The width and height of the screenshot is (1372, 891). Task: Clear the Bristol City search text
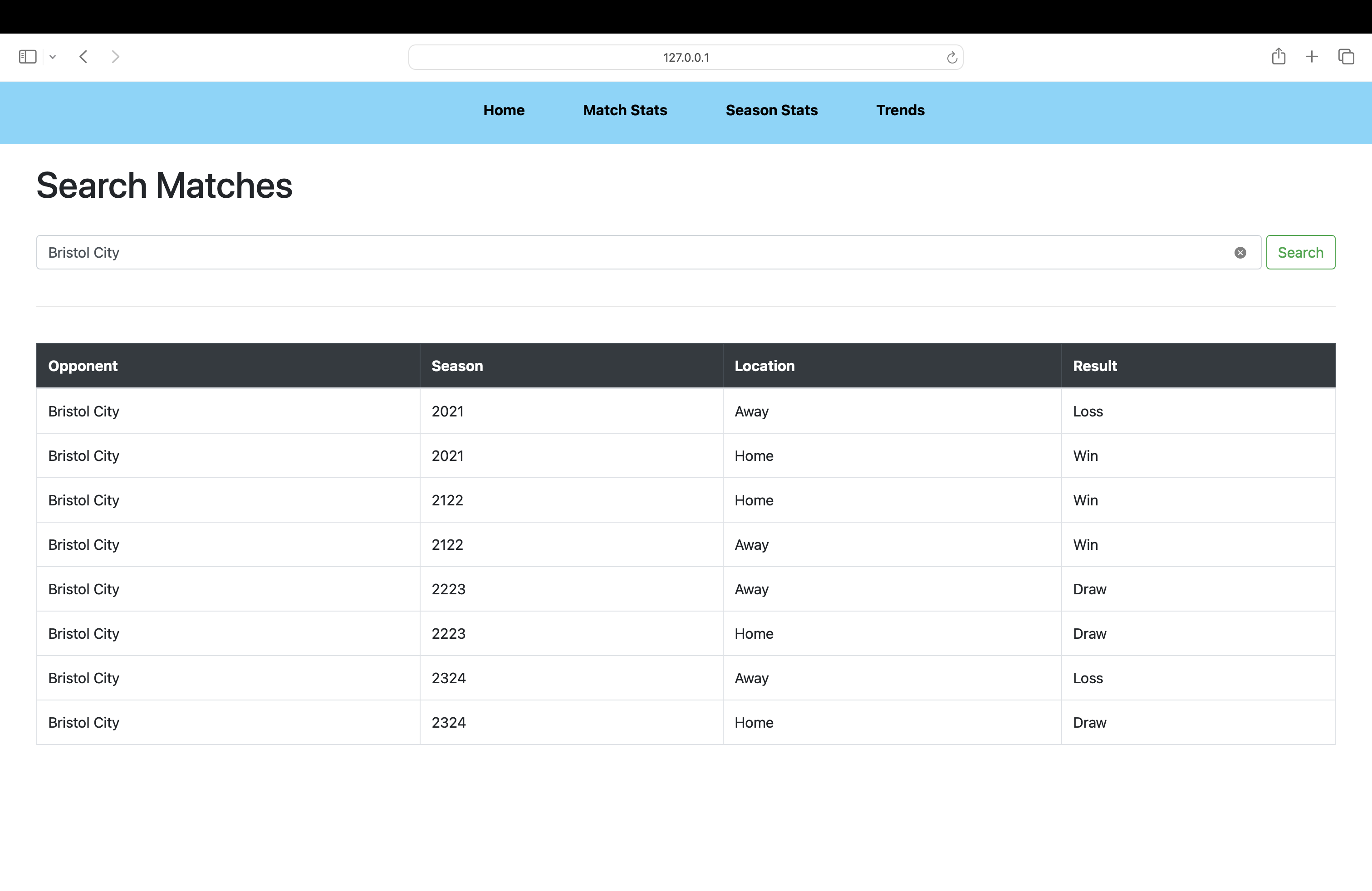point(1240,252)
